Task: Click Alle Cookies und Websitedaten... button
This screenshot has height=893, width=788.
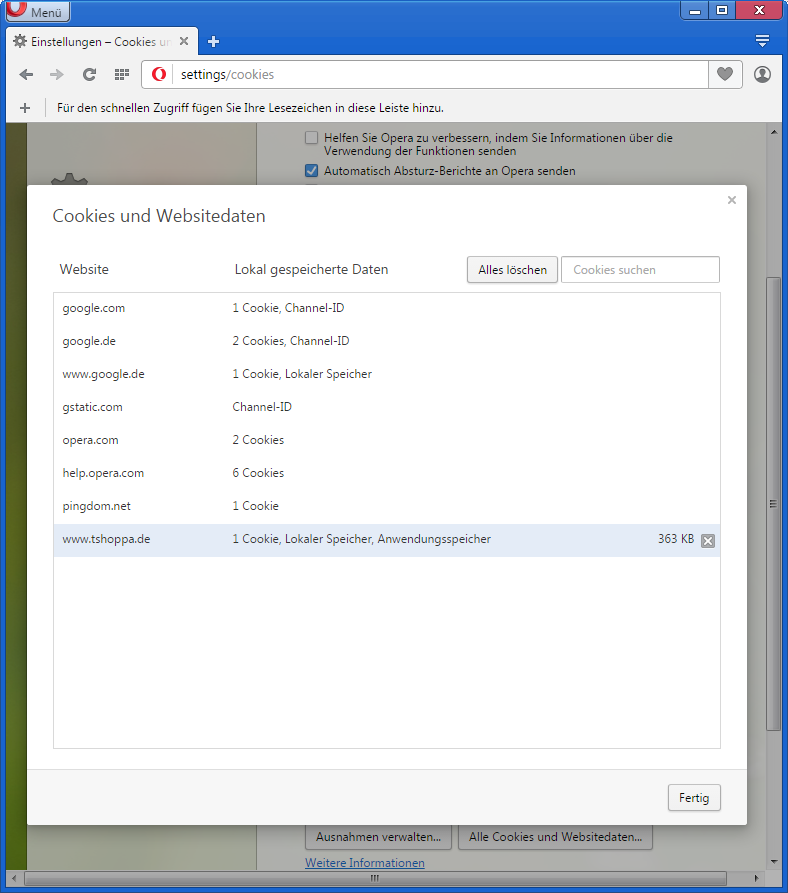Action: [x=555, y=837]
